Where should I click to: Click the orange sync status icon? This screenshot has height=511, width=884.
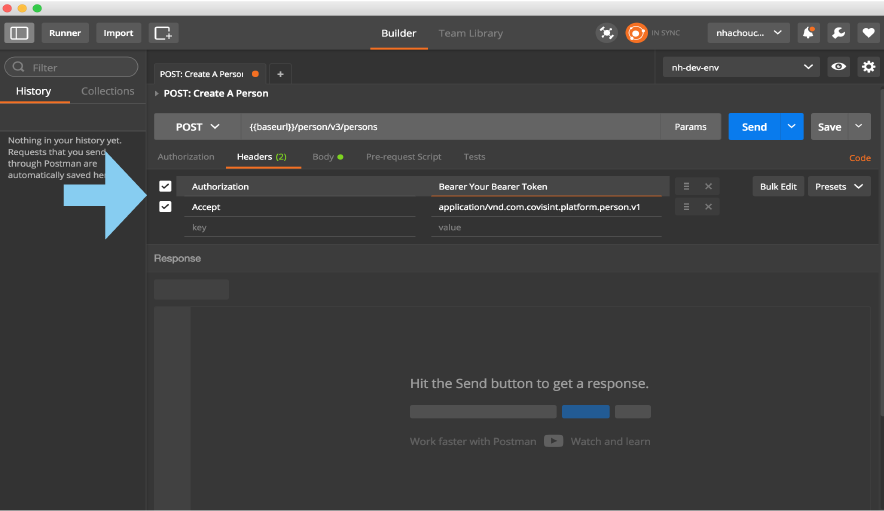pyautogui.click(x=636, y=33)
